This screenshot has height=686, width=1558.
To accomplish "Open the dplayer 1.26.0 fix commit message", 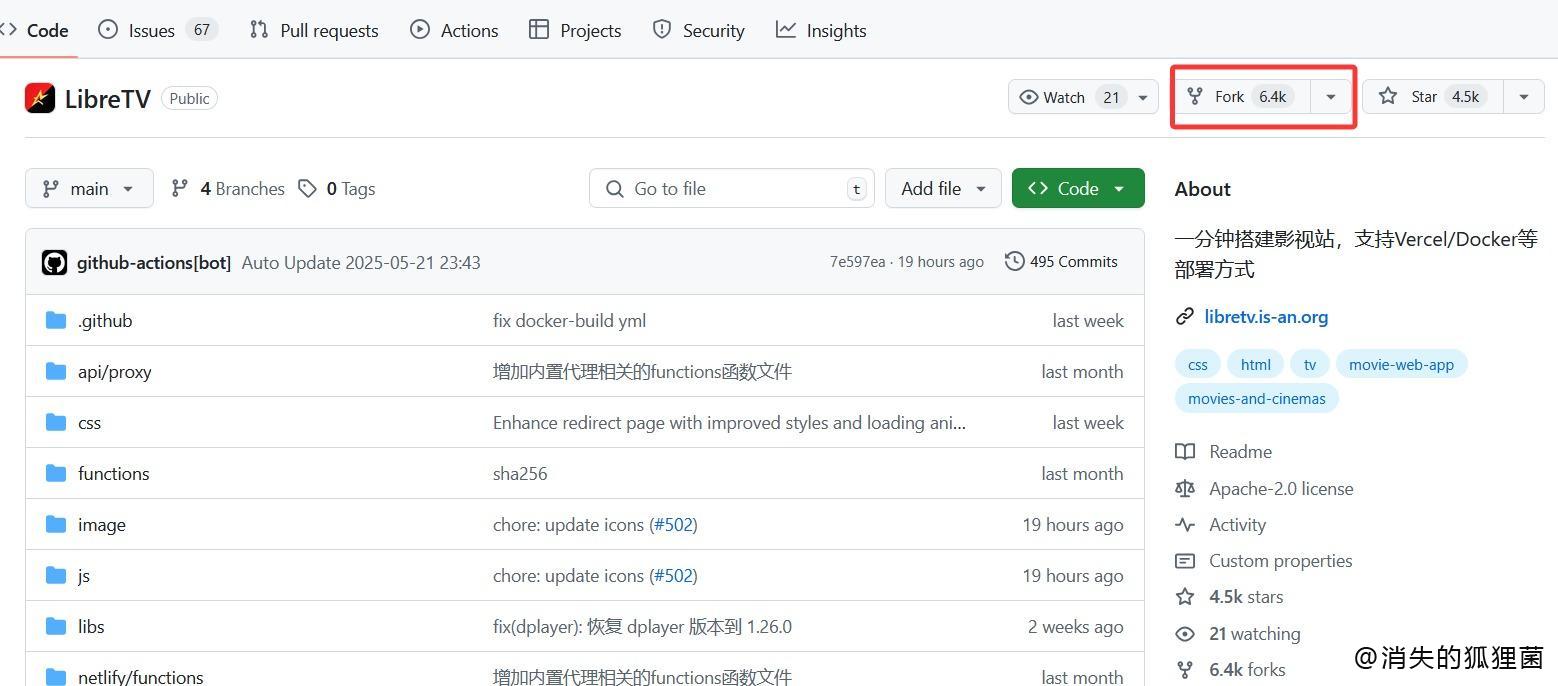I will (642, 626).
